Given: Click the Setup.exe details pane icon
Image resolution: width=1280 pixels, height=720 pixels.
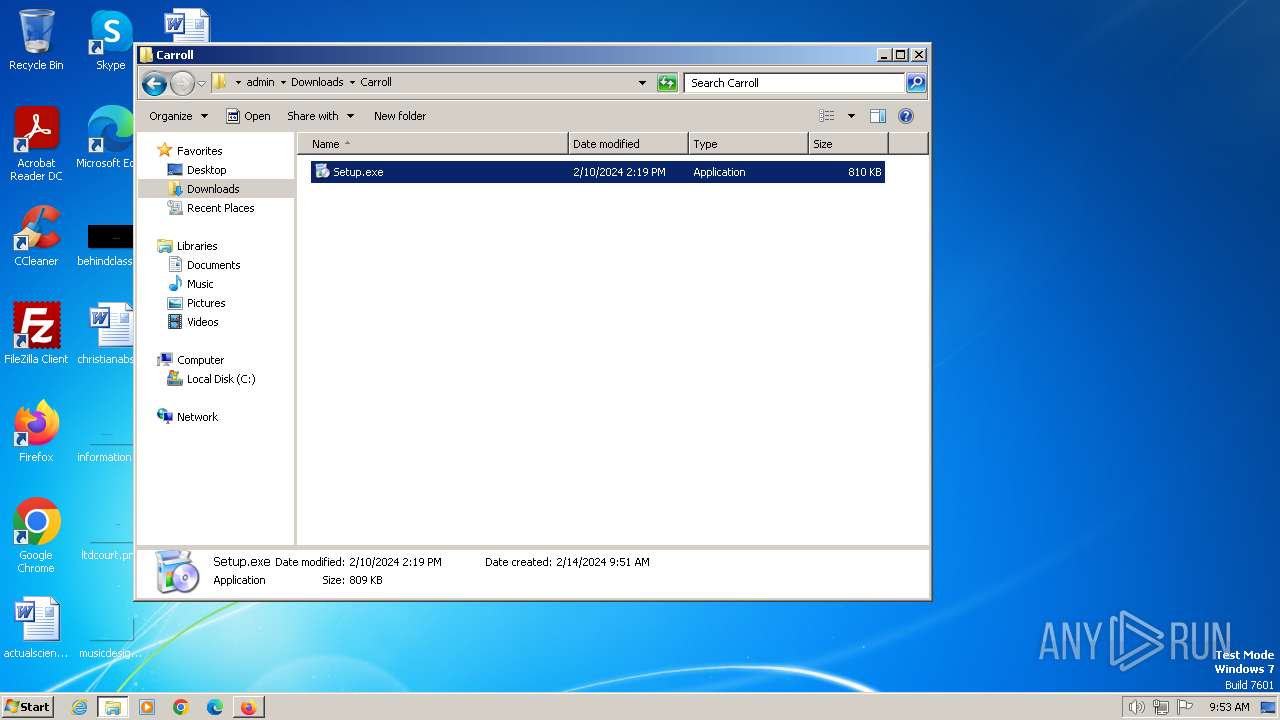Looking at the screenshot, I should (x=177, y=571).
